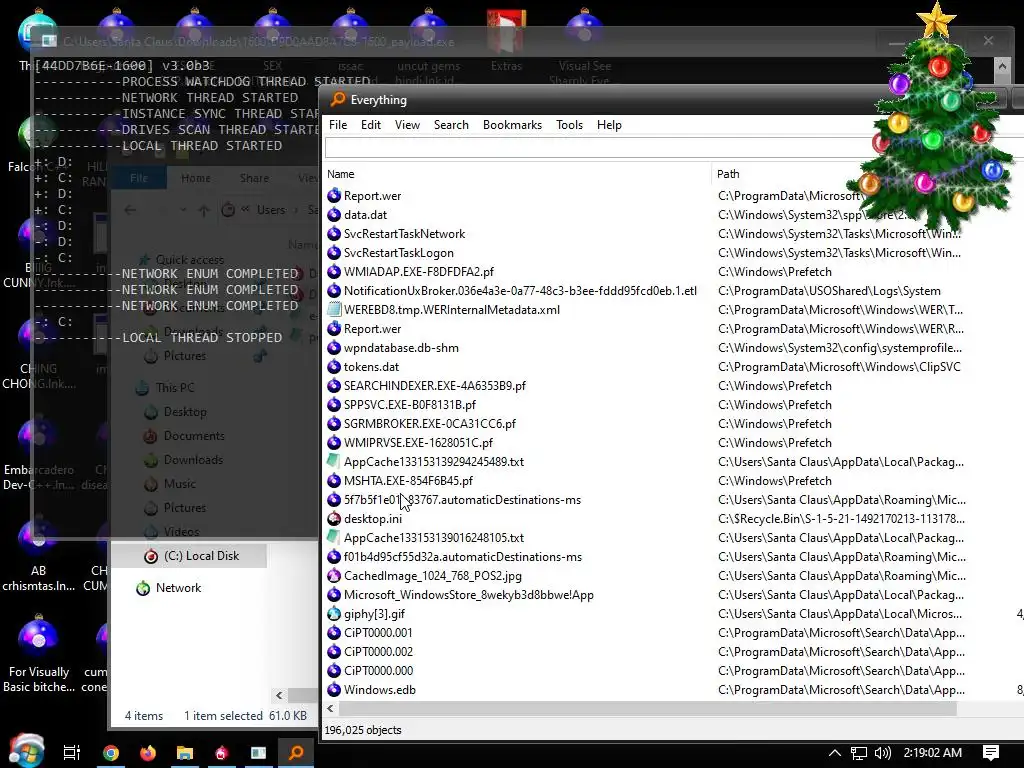Viewport: 1024px width, 768px height.
Task: Open the Edit menu in Everything
Action: coord(371,125)
